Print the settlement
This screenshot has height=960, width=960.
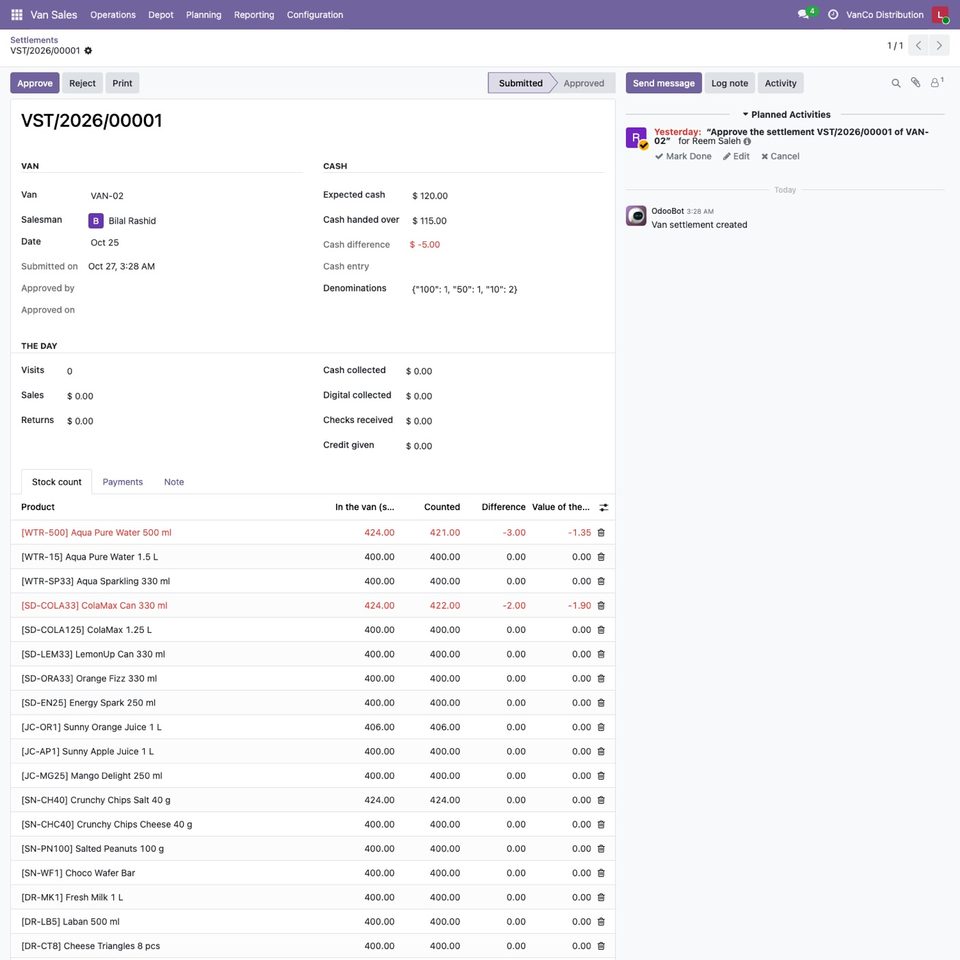pyautogui.click(x=122, y=83)
